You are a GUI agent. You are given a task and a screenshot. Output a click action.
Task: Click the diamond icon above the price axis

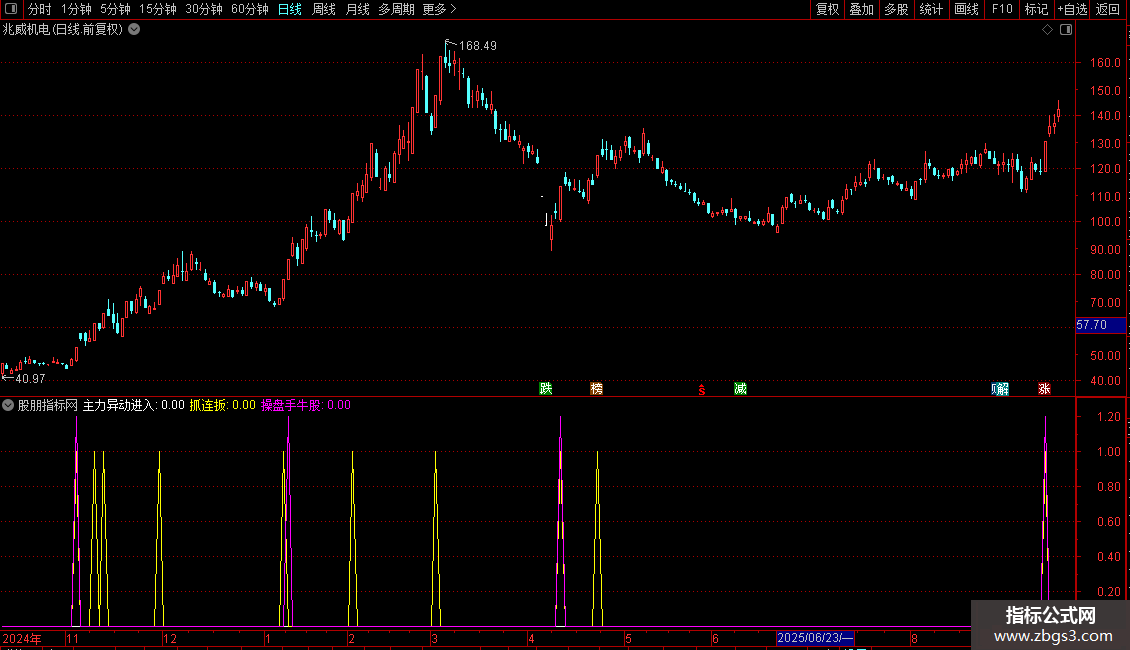[x=1047, y=30]
